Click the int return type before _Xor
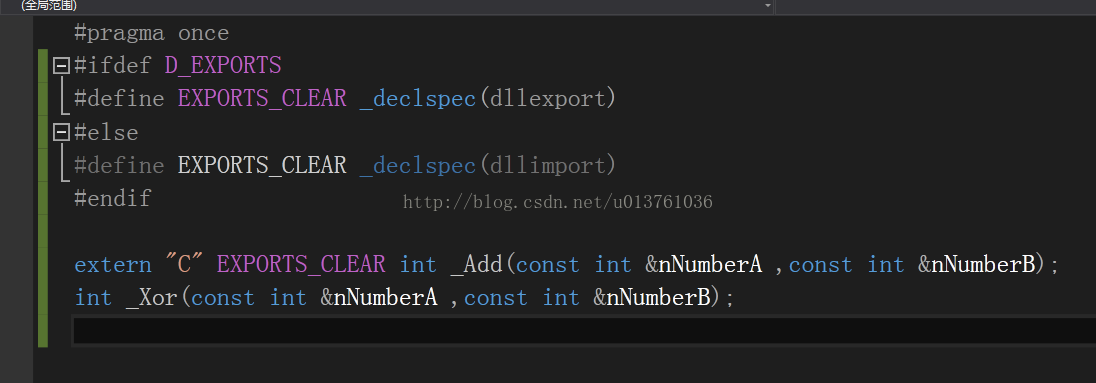1096x383 pixels. pos(93,298)
